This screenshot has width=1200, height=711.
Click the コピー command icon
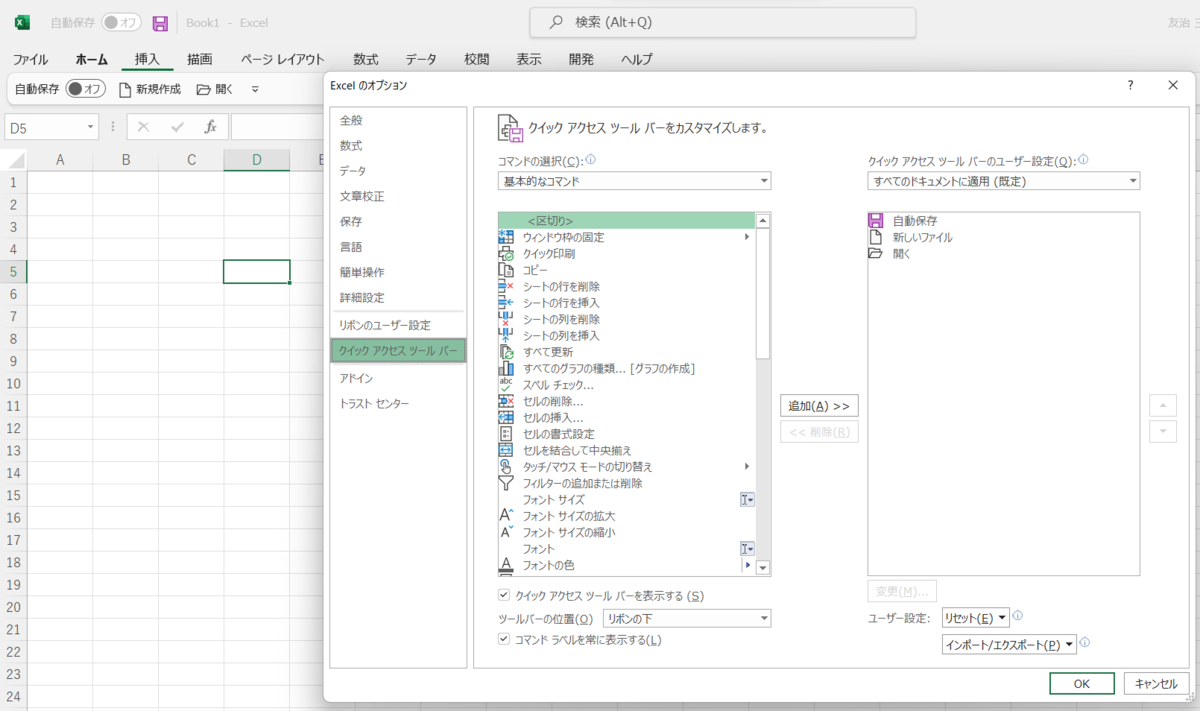click(x=506, y=270)
